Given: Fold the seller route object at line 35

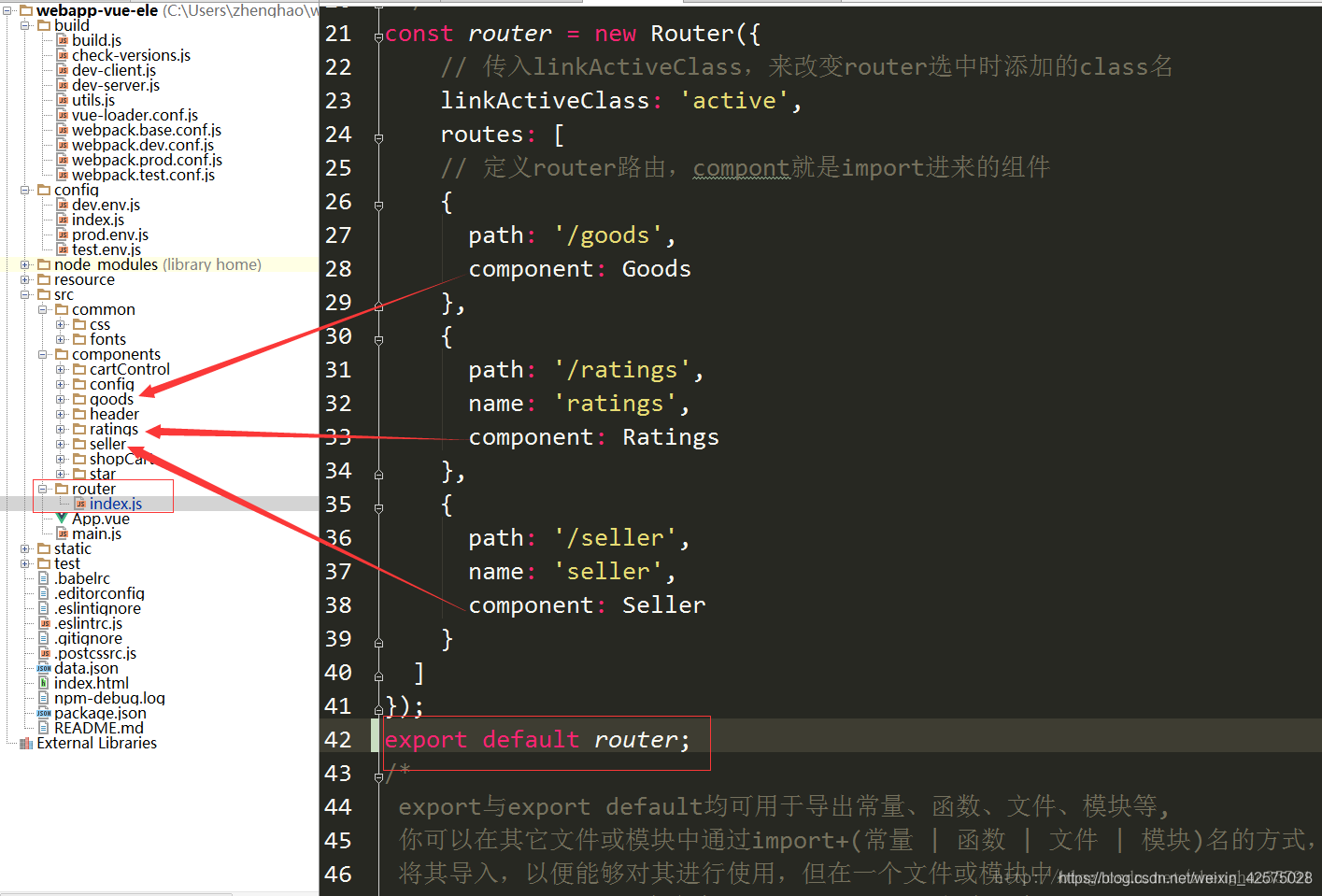Looking at the screenshot, I should coord(378,508).
